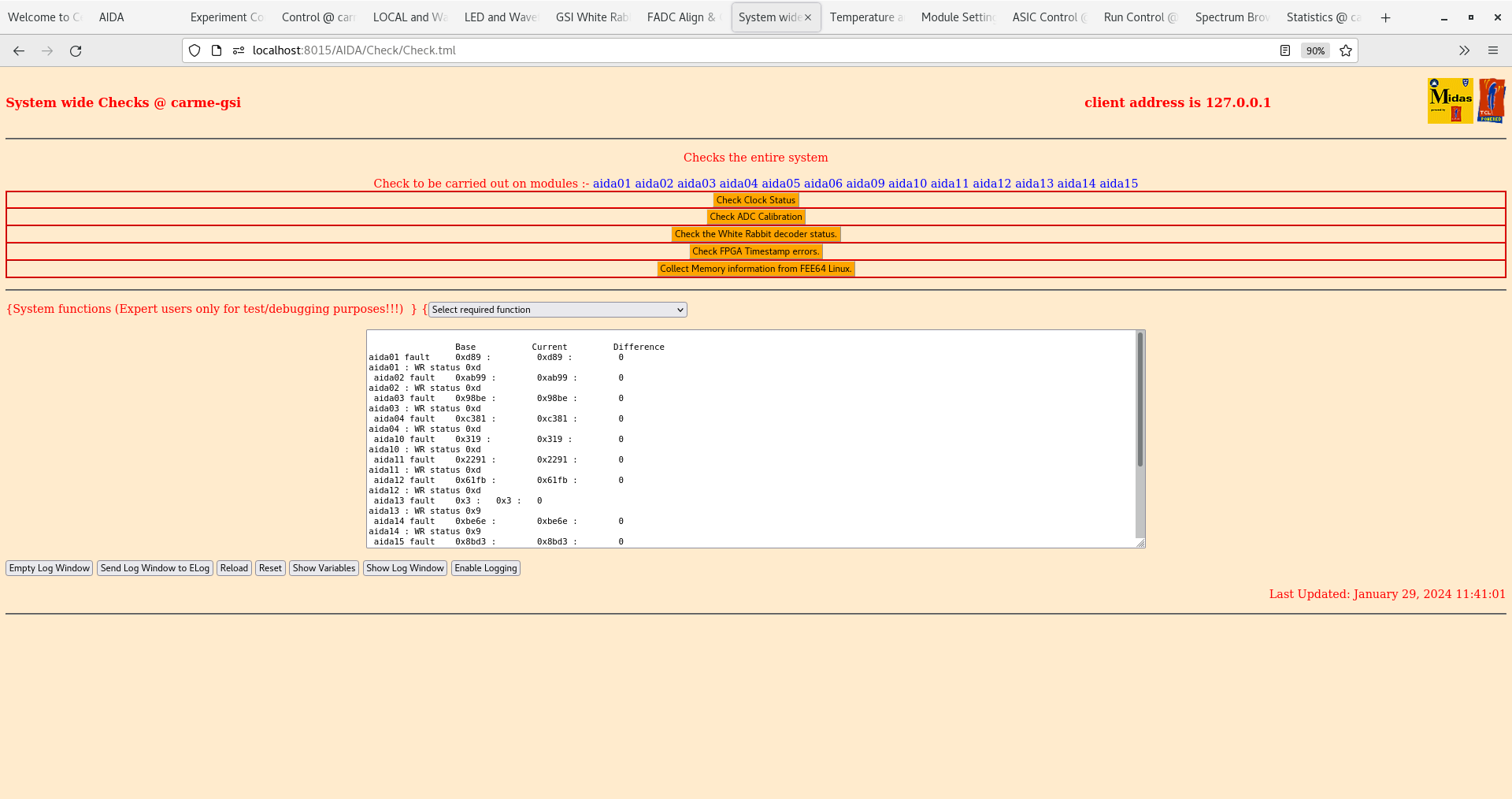The image size is (1512, 799).
Task: Click the Midas logo icon
Action: pos(1449,101)
